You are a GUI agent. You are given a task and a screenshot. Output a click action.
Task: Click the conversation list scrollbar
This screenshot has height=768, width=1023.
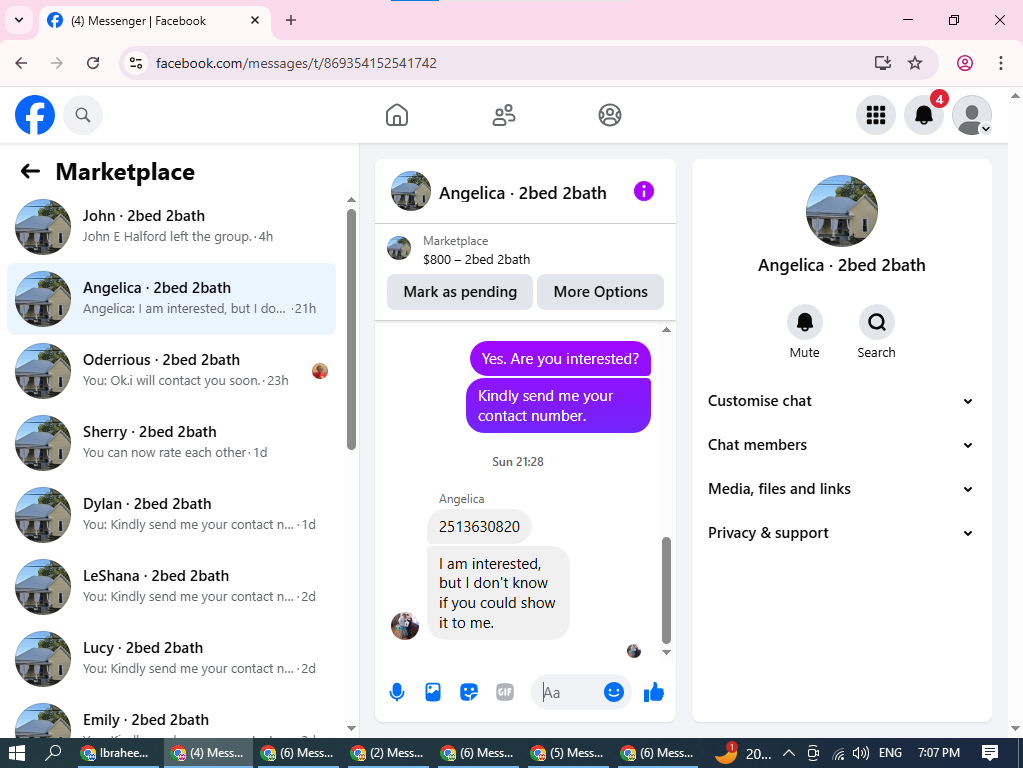click(x=351, y=330)
